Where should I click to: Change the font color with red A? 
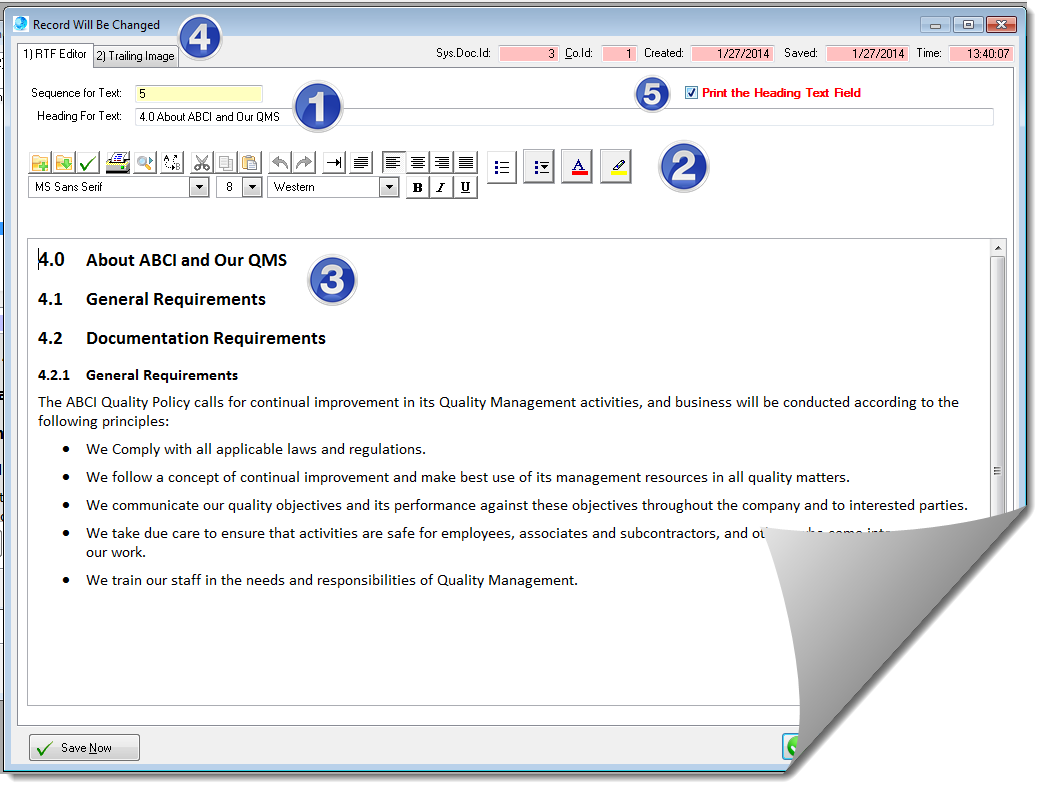577,167
